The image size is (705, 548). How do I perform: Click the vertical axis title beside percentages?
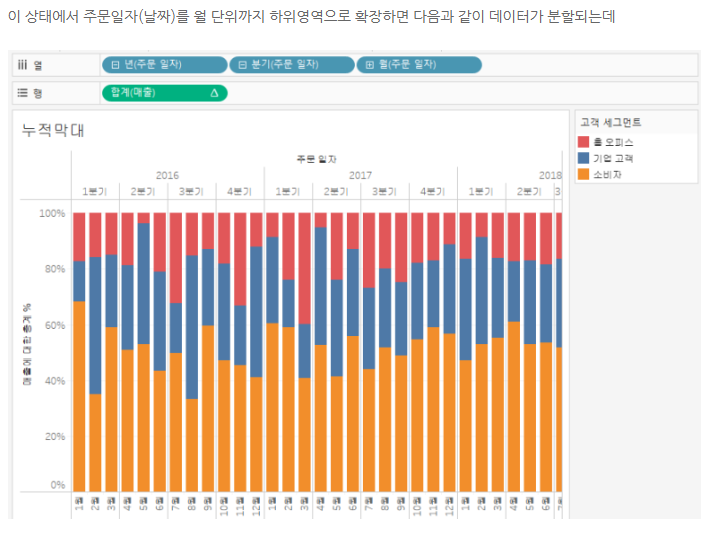click(x=27, y=344)
